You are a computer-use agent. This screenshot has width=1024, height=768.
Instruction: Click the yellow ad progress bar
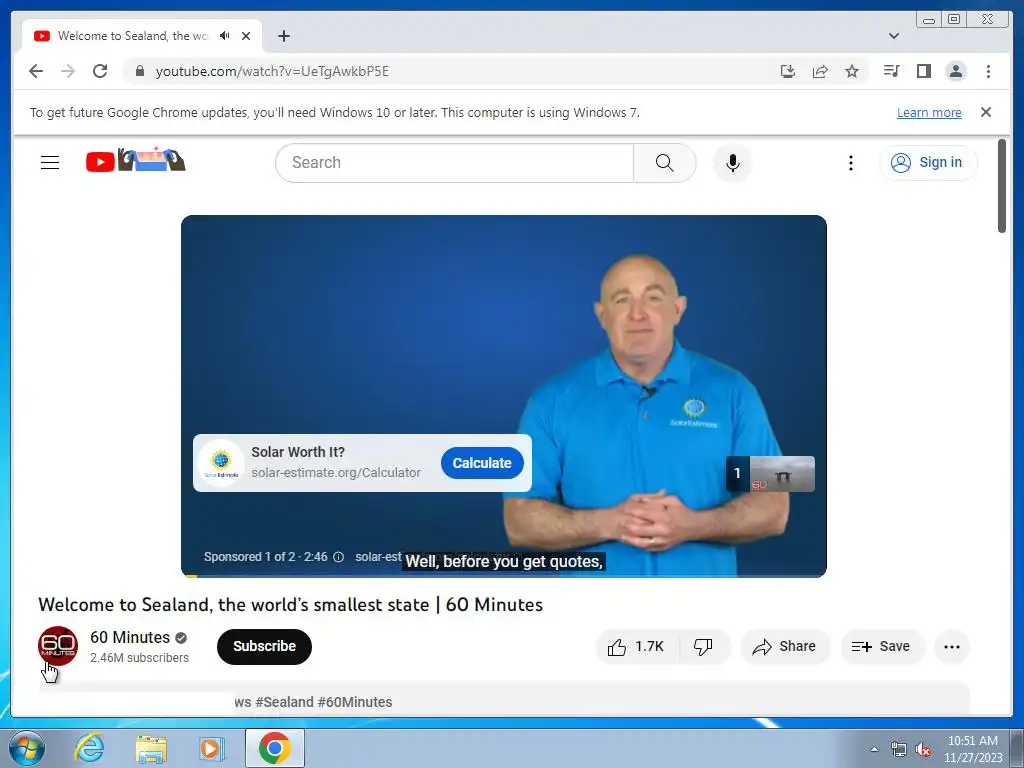[189, 575]
